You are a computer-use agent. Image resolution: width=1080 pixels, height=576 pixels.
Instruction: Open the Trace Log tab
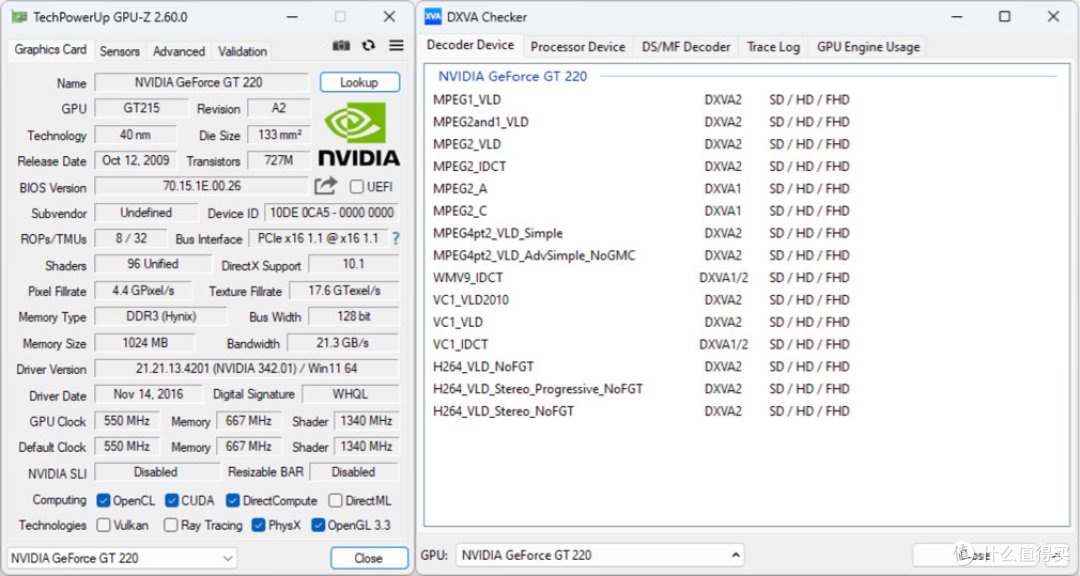[773, 47]
